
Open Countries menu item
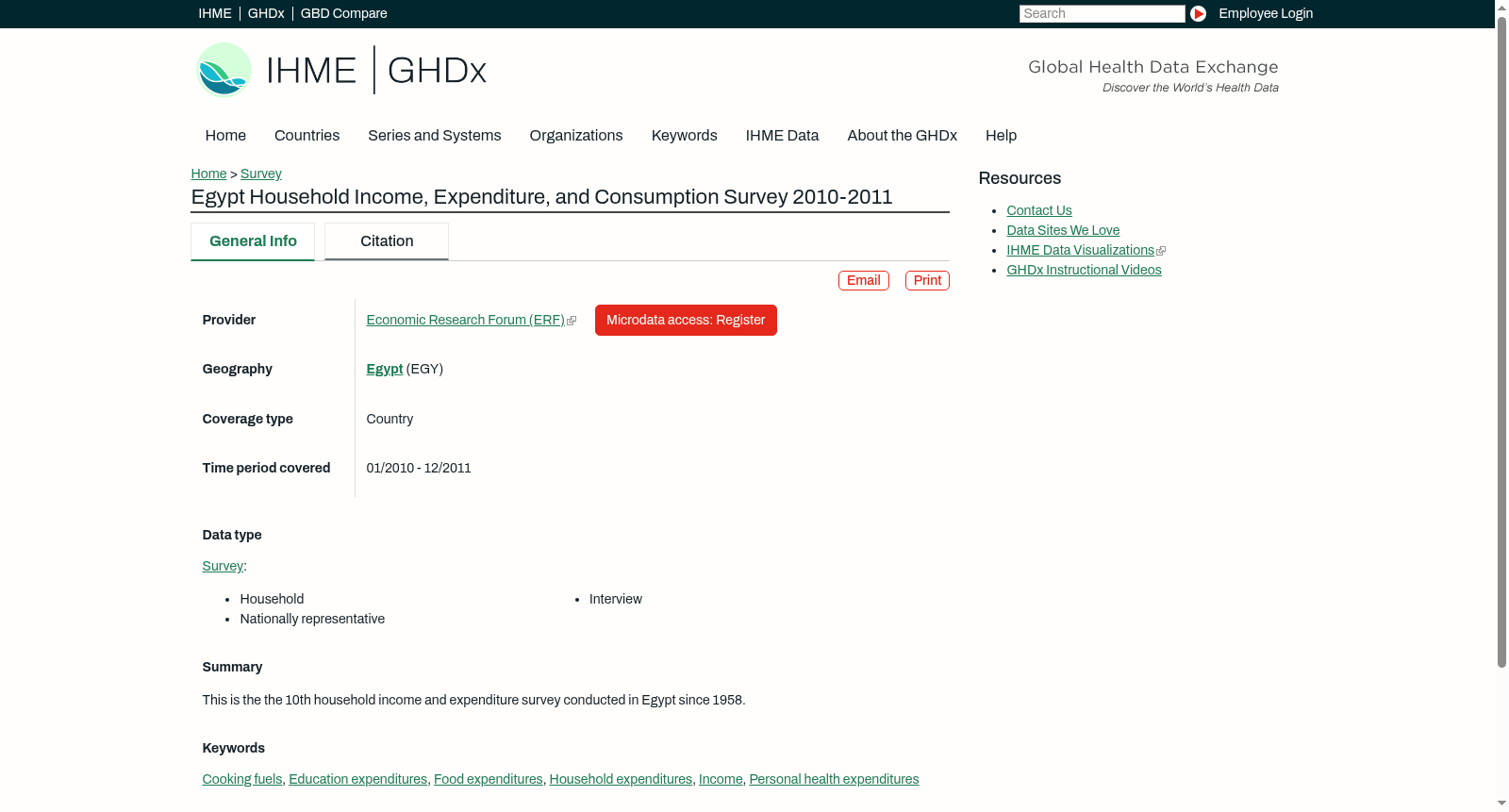[x=307, y=136]
